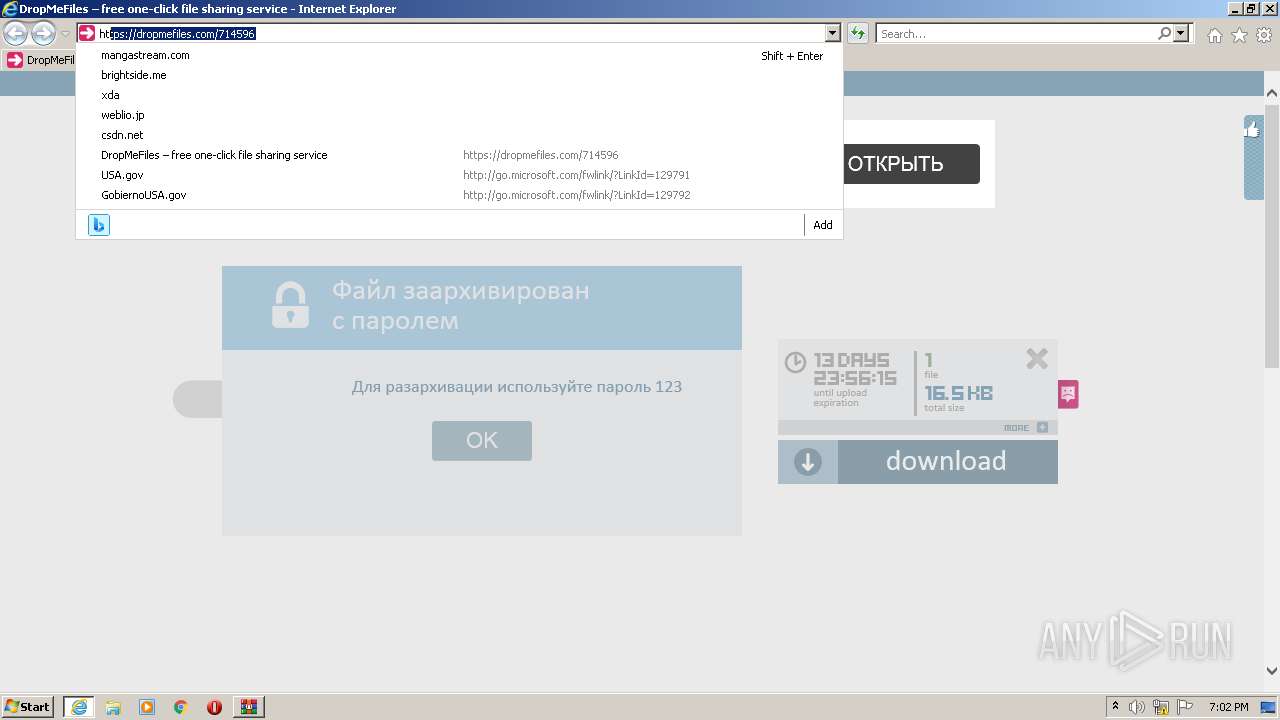
Task: Launch Opera browser from taskbar
Action: [214, 707]
